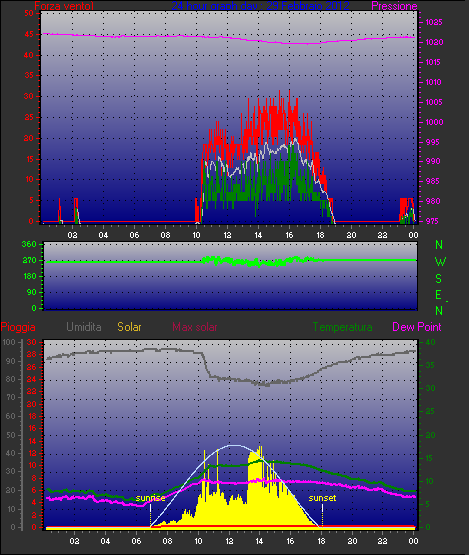Select the Dew Point legend label
The height and width of the screenshot is (555, 469).
tap(417, 327)
